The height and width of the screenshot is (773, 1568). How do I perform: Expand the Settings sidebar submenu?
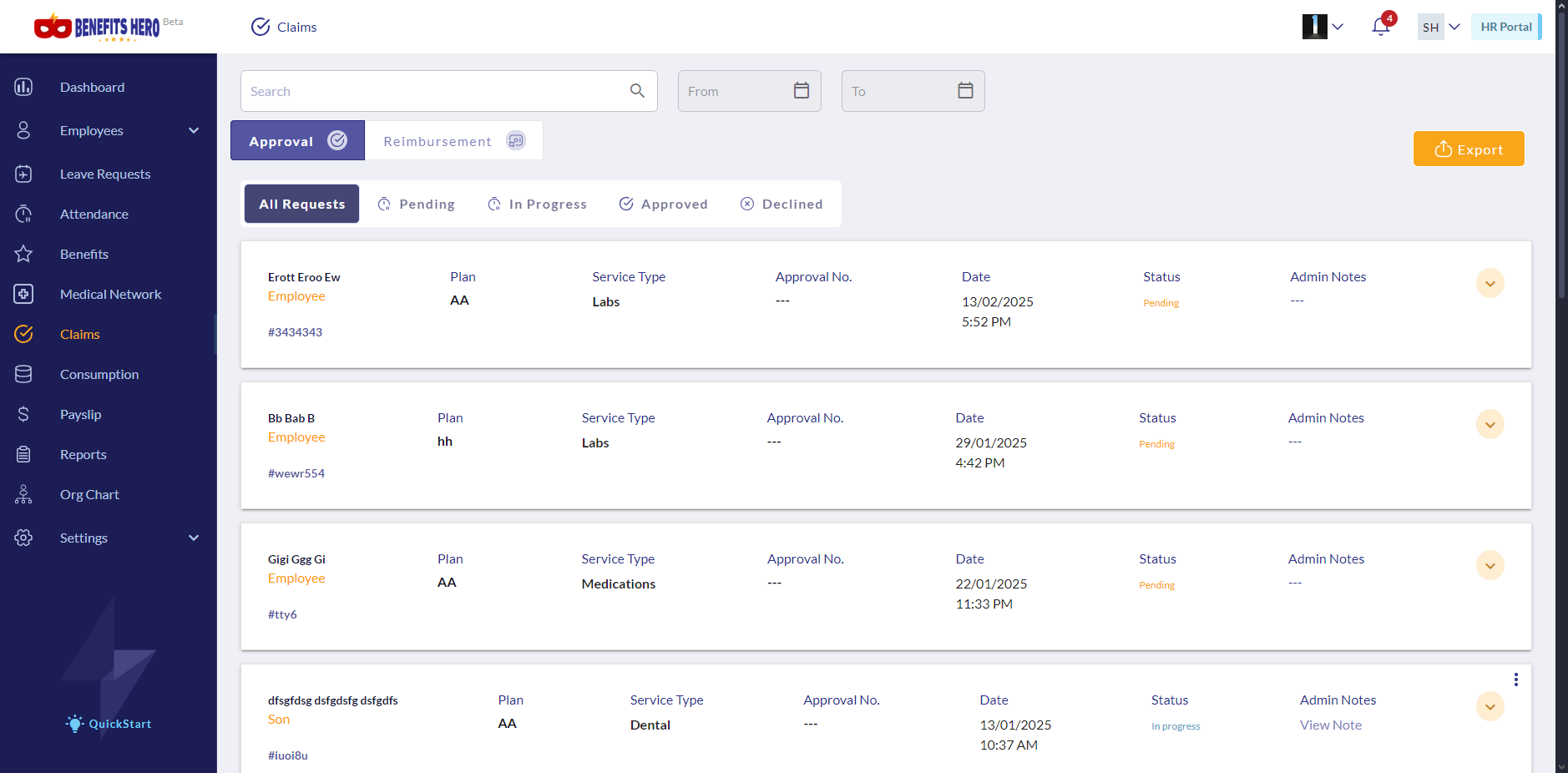click(194, 538)
